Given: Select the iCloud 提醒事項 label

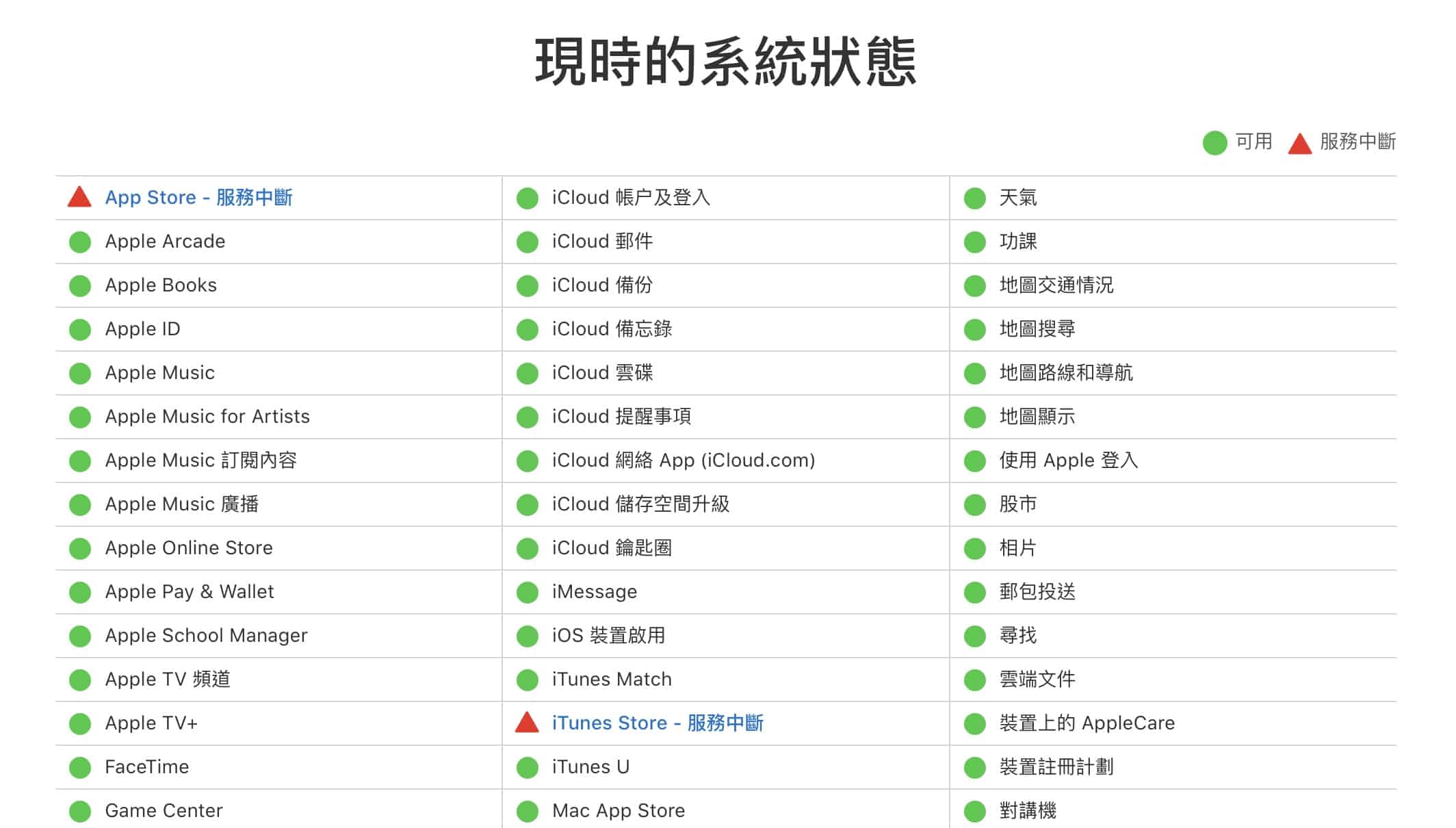Looking at the screenshot, I should coord(622,417).
